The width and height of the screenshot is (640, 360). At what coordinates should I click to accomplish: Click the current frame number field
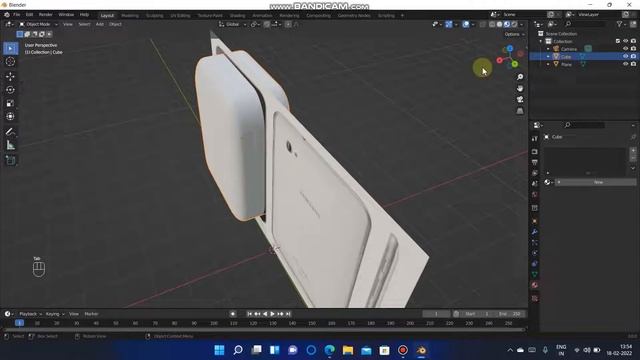[436, 314]
